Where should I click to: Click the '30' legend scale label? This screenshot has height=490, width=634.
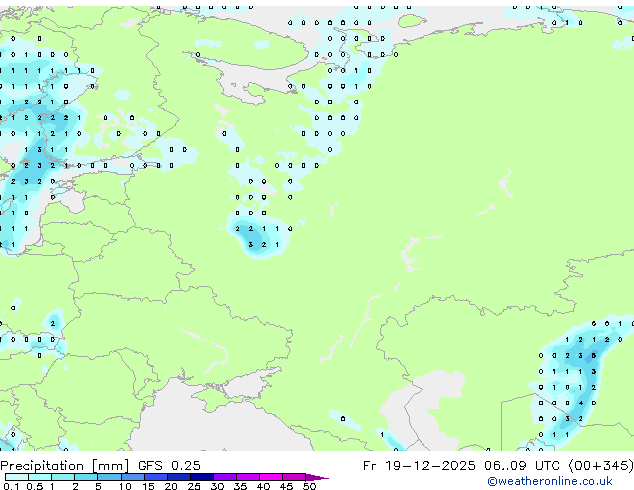pos(217,486)
